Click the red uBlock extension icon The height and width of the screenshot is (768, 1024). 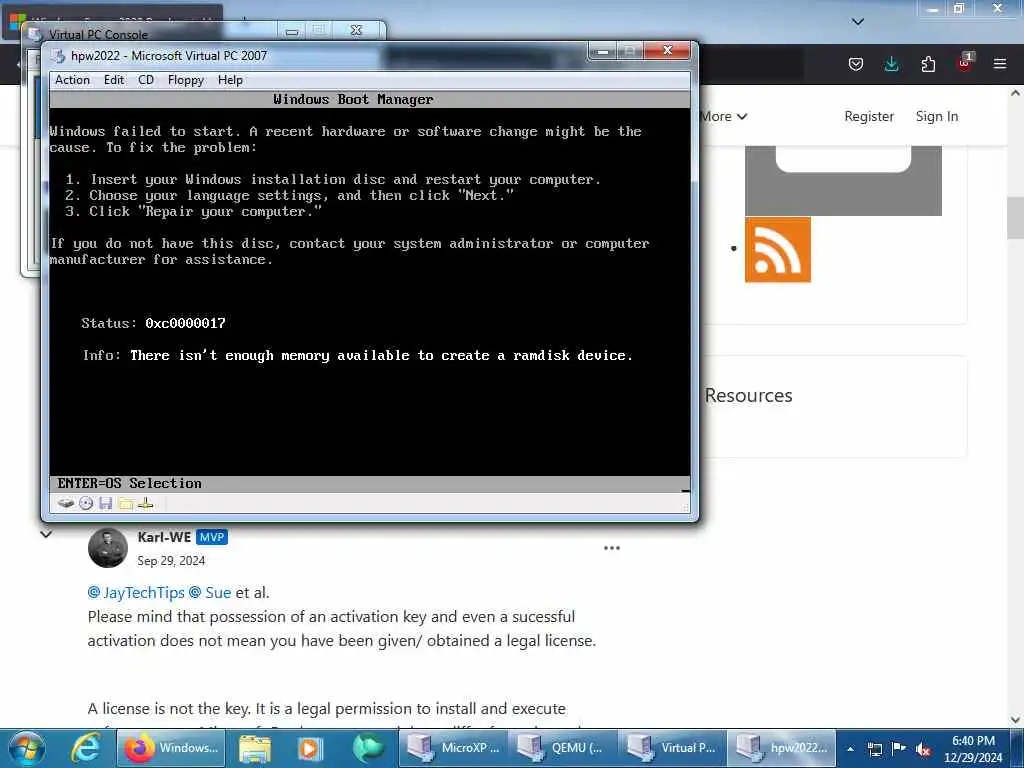965,63
